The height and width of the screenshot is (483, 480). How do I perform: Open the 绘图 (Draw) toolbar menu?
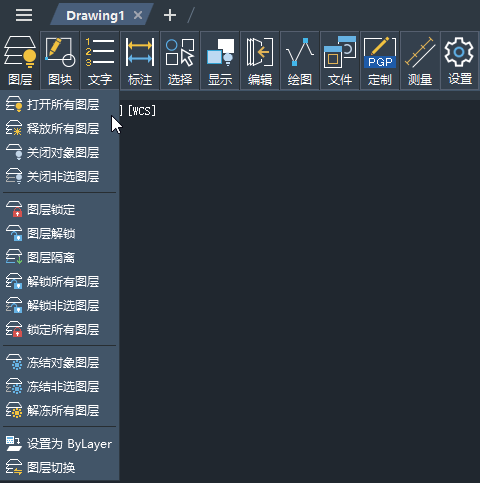[x=300, y=60]
